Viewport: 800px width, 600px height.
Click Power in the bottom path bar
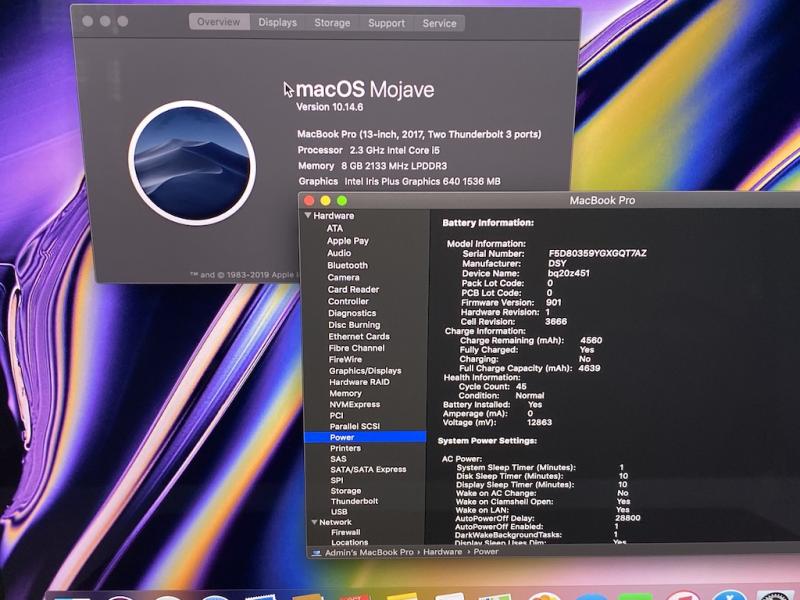point(486,552)
